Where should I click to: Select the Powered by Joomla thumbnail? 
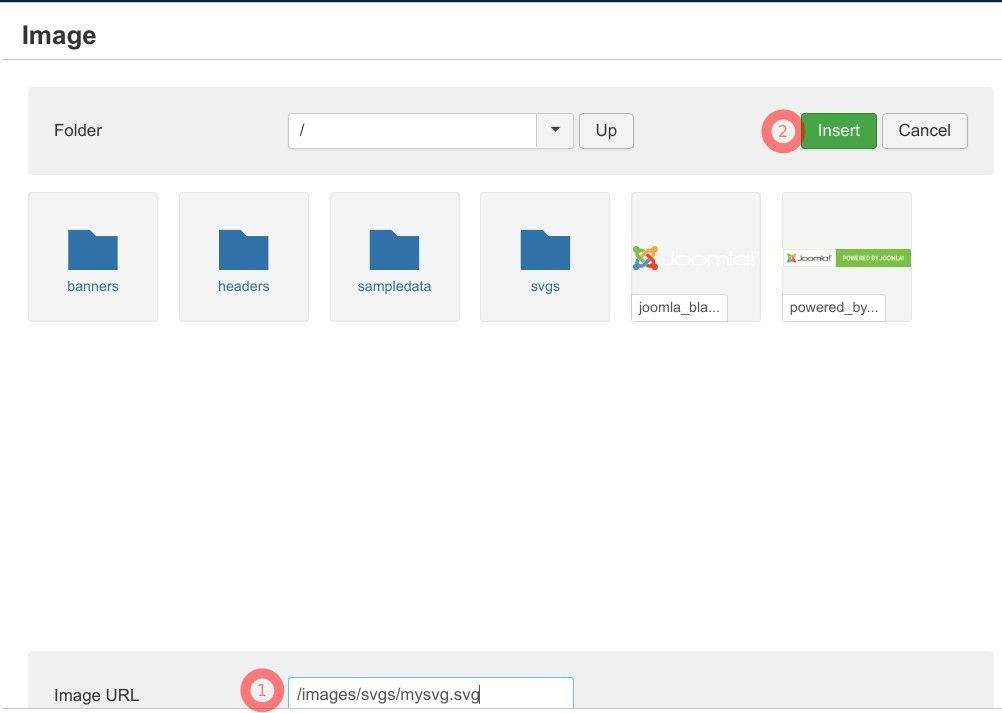coord(847,258)
